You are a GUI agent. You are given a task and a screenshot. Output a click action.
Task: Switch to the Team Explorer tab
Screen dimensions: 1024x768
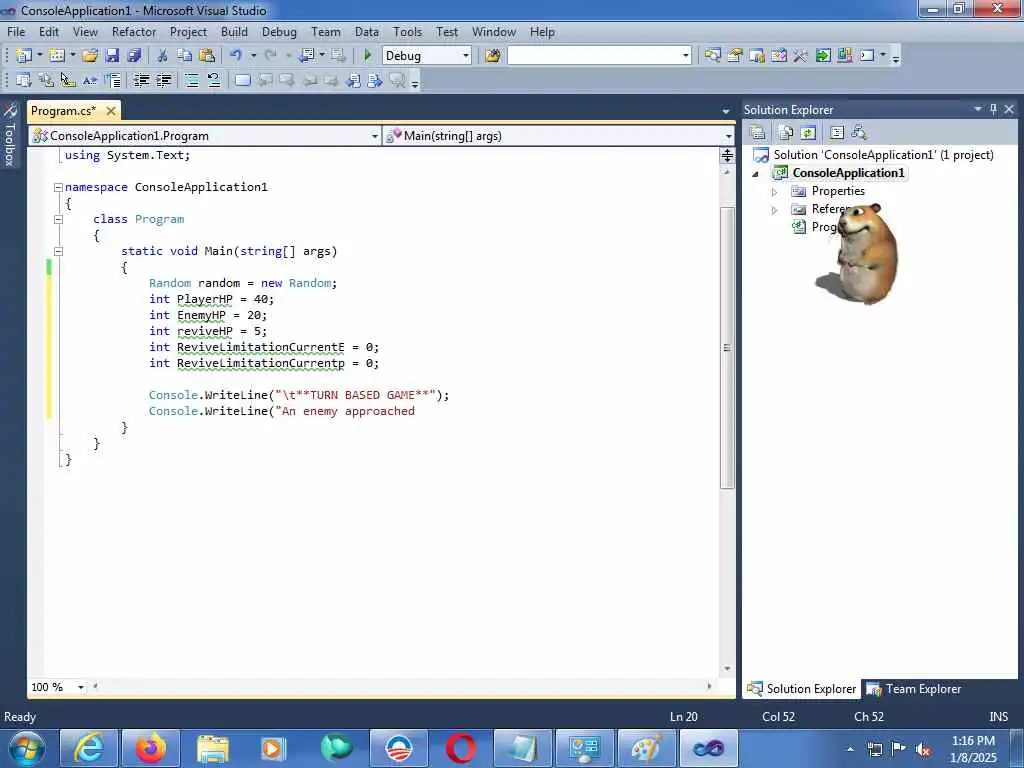914,688
